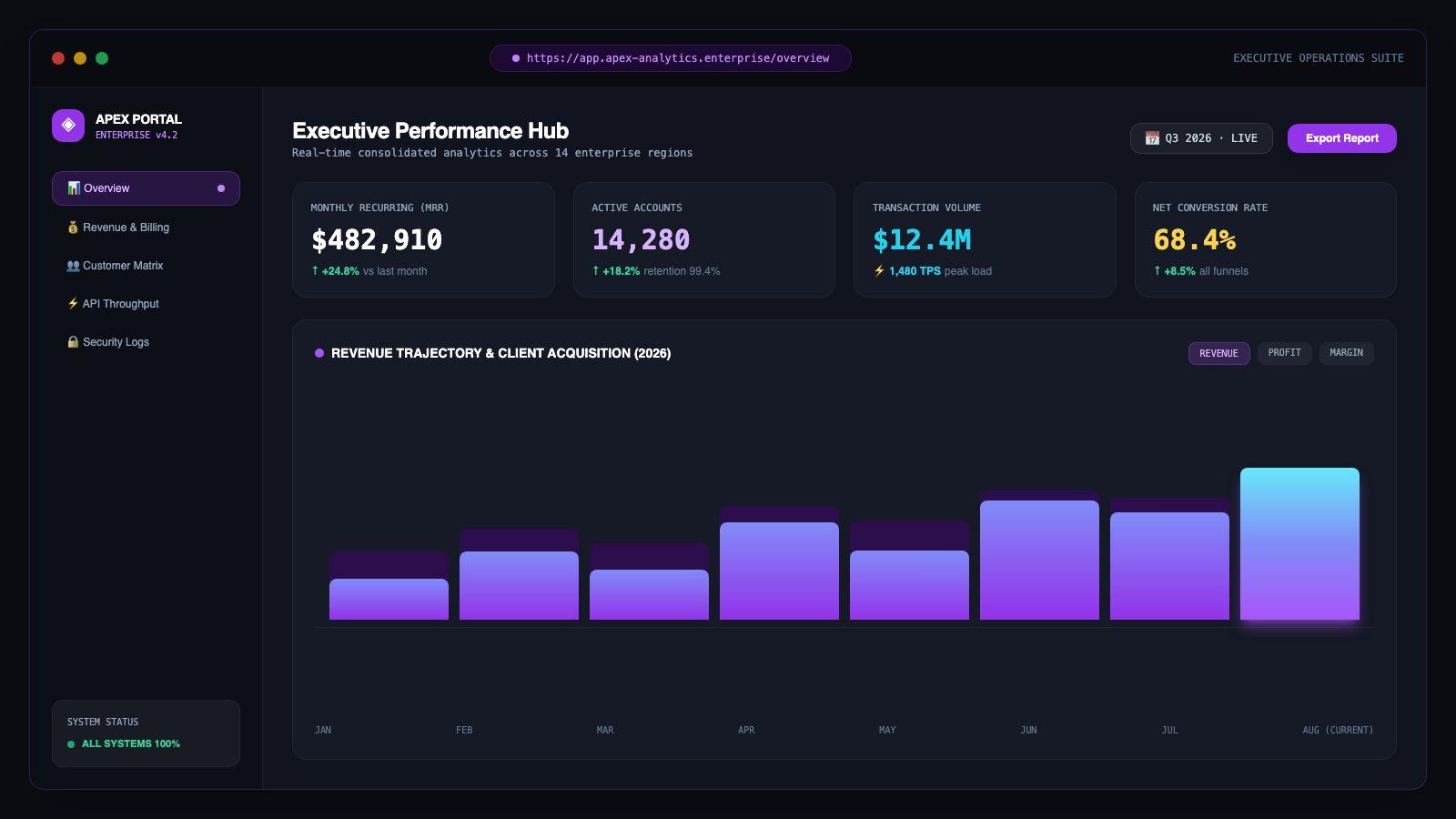Navigate to Security Logs
The width and height of the screenshot is (1456, 819).
[x=146, y=342]
